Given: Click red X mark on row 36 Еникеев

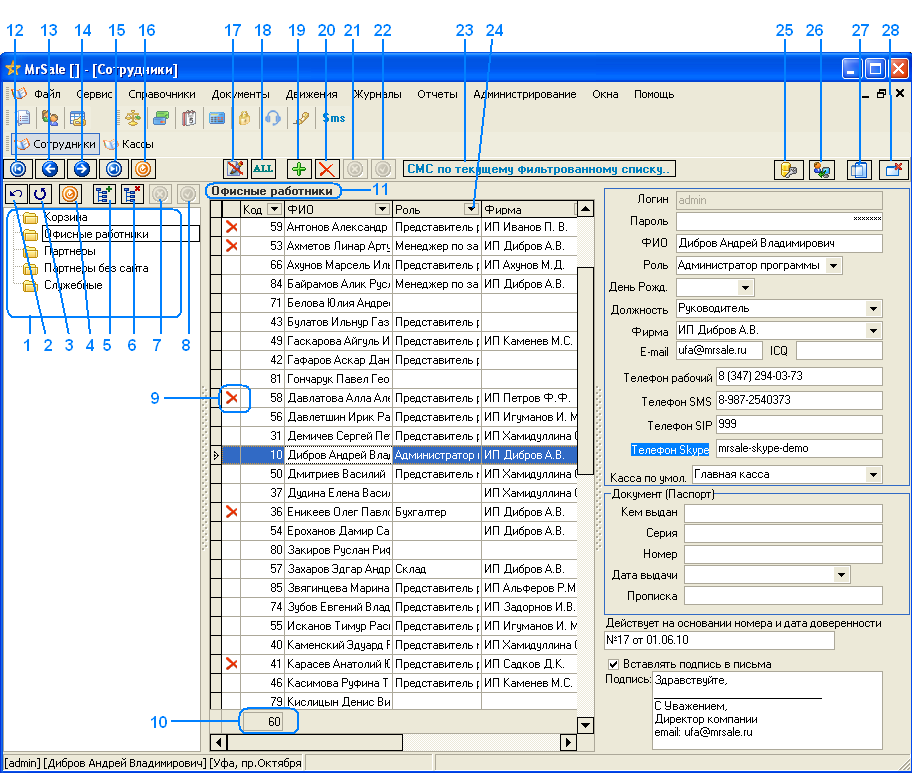Looking at the screenshot, I should 231,512.
